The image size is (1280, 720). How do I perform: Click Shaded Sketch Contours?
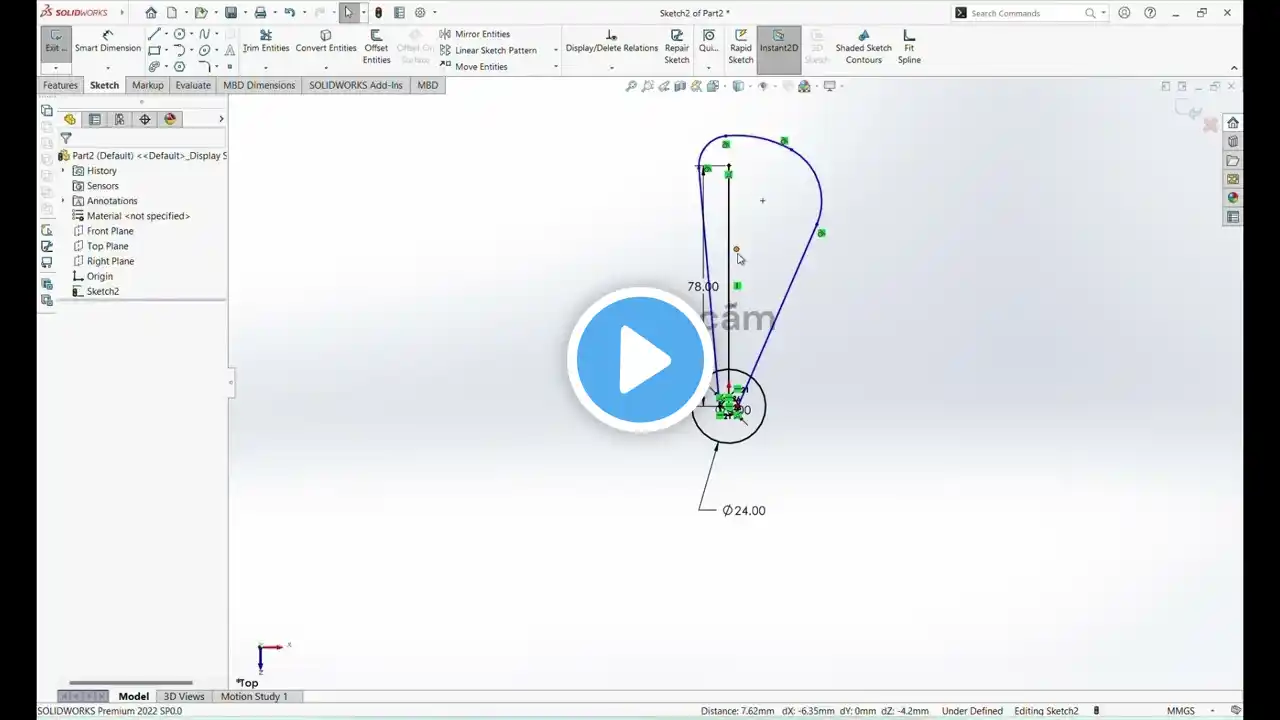864,47
